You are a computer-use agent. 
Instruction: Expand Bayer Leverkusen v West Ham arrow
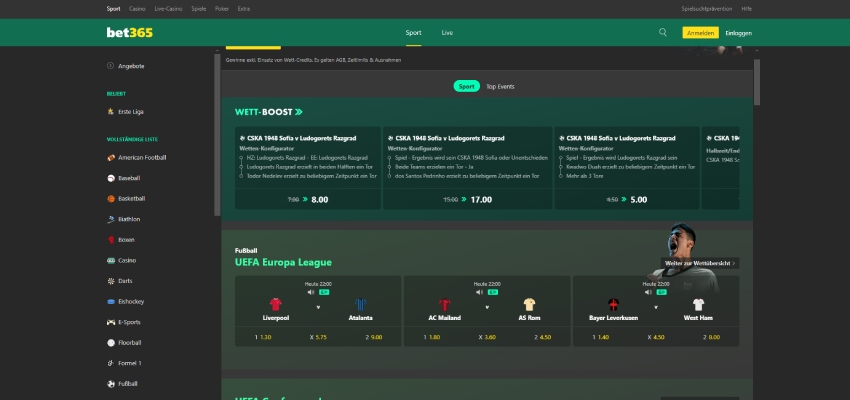(x=656, y=307)
